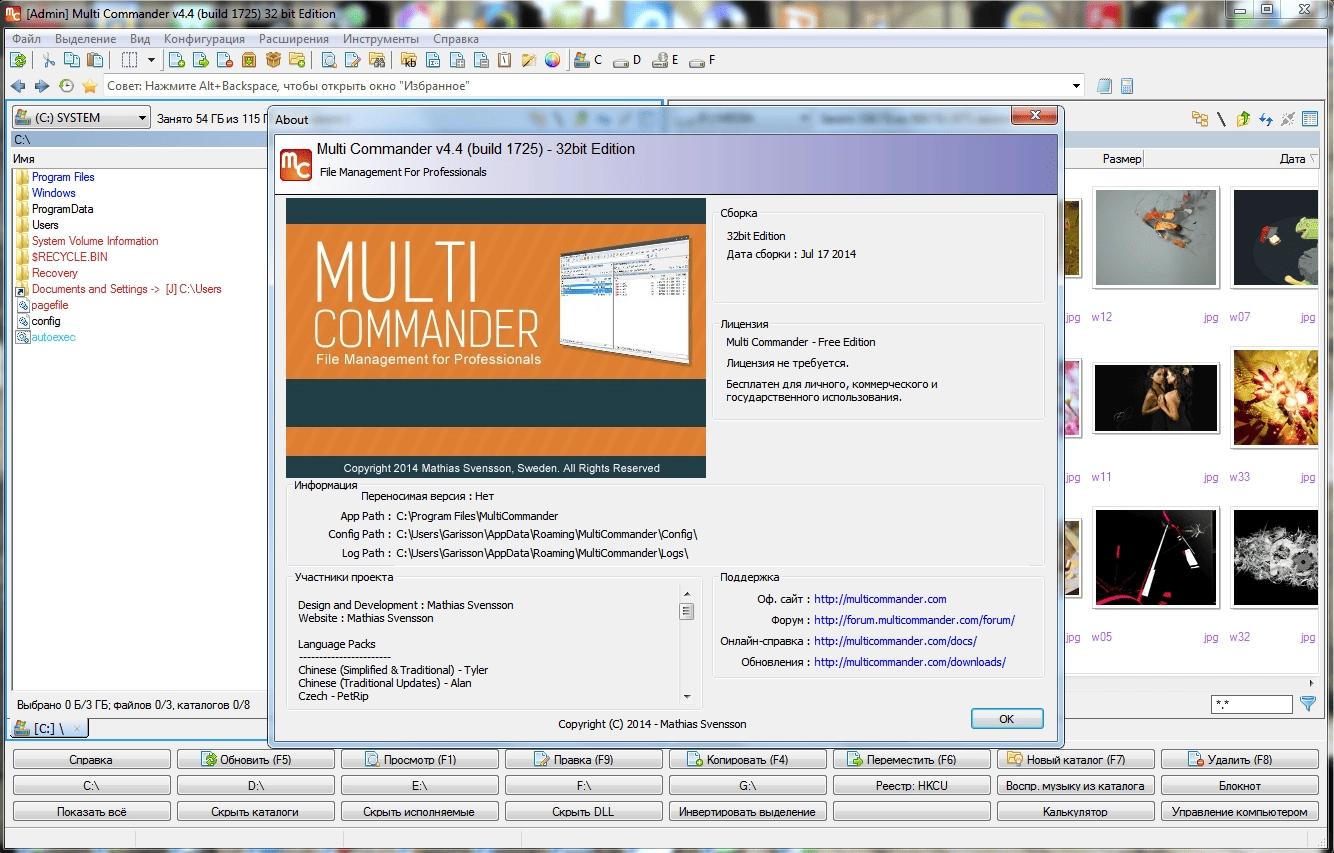Open the downloads updates link
This screenshot has height=853, width=1334.
(910, 662)
